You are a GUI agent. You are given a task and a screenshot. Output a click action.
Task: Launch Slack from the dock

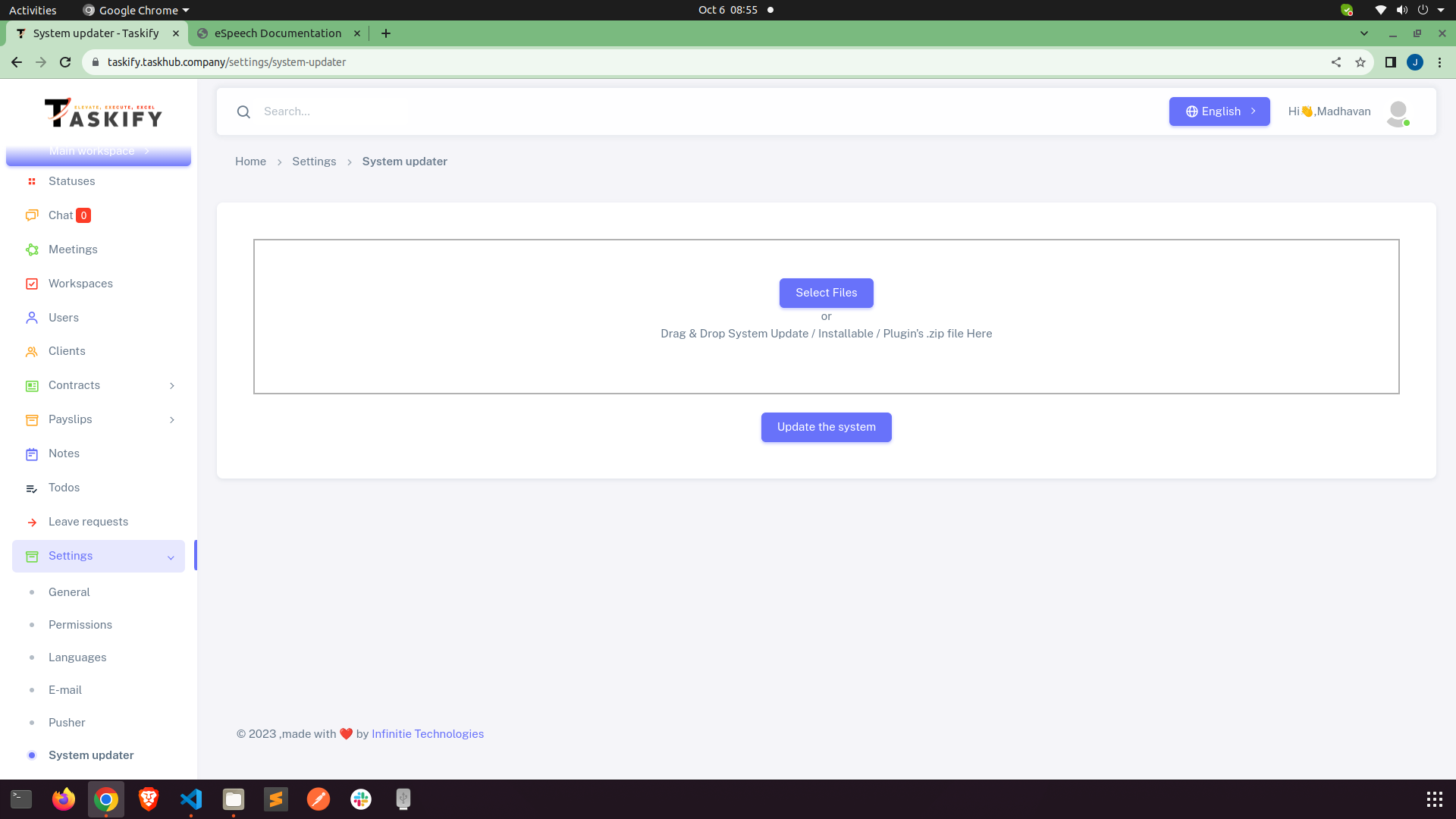[359, 799]
